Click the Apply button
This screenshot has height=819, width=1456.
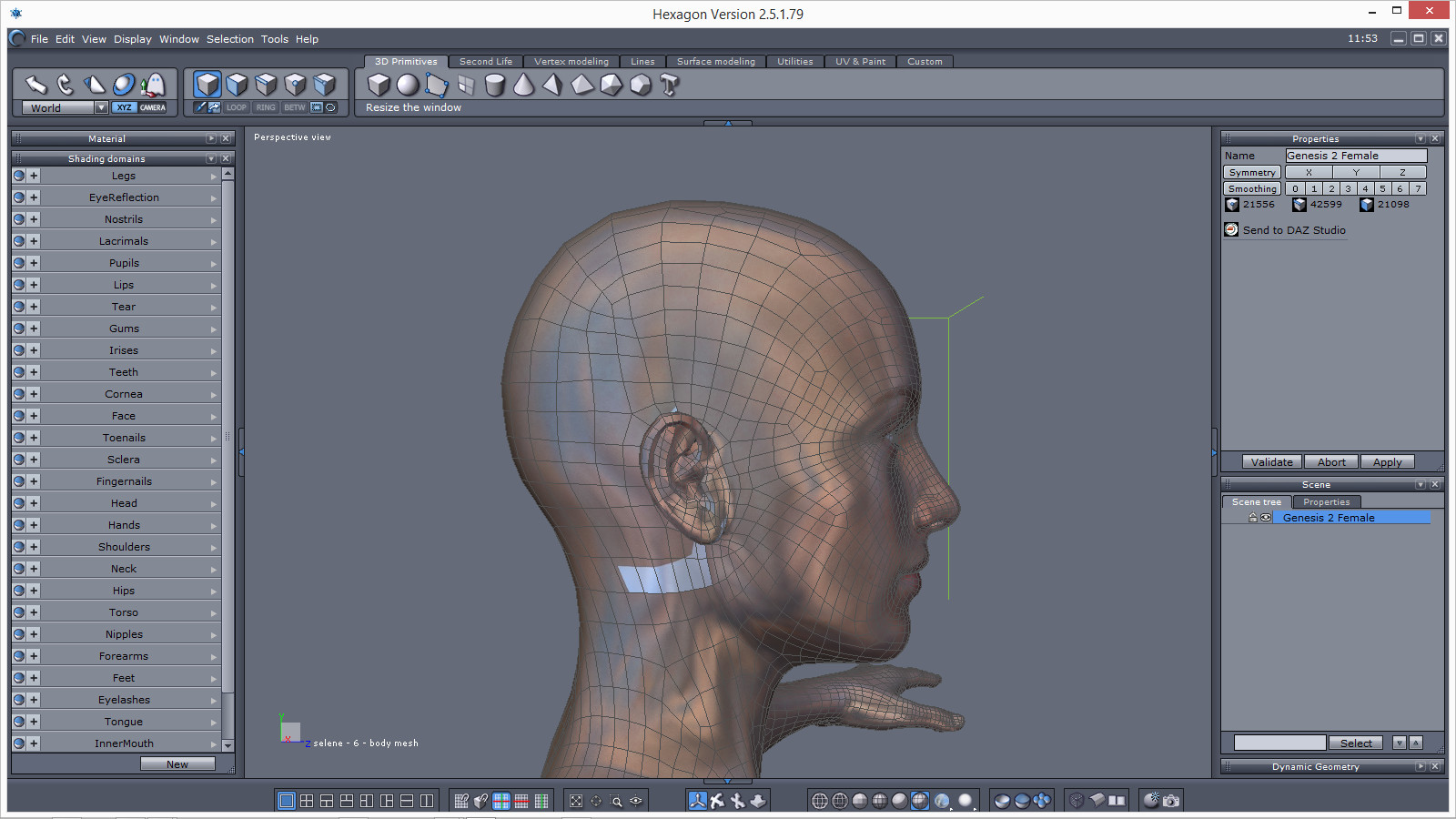coord(1388,462)
